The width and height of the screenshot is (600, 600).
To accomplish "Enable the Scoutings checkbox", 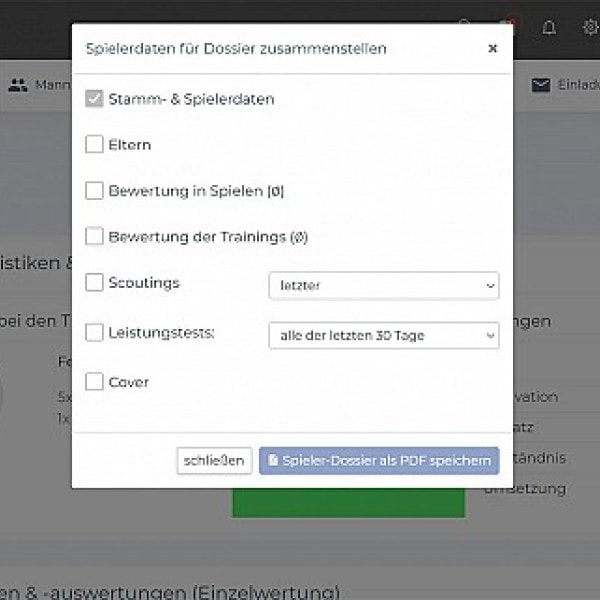I will click(94, 282).
